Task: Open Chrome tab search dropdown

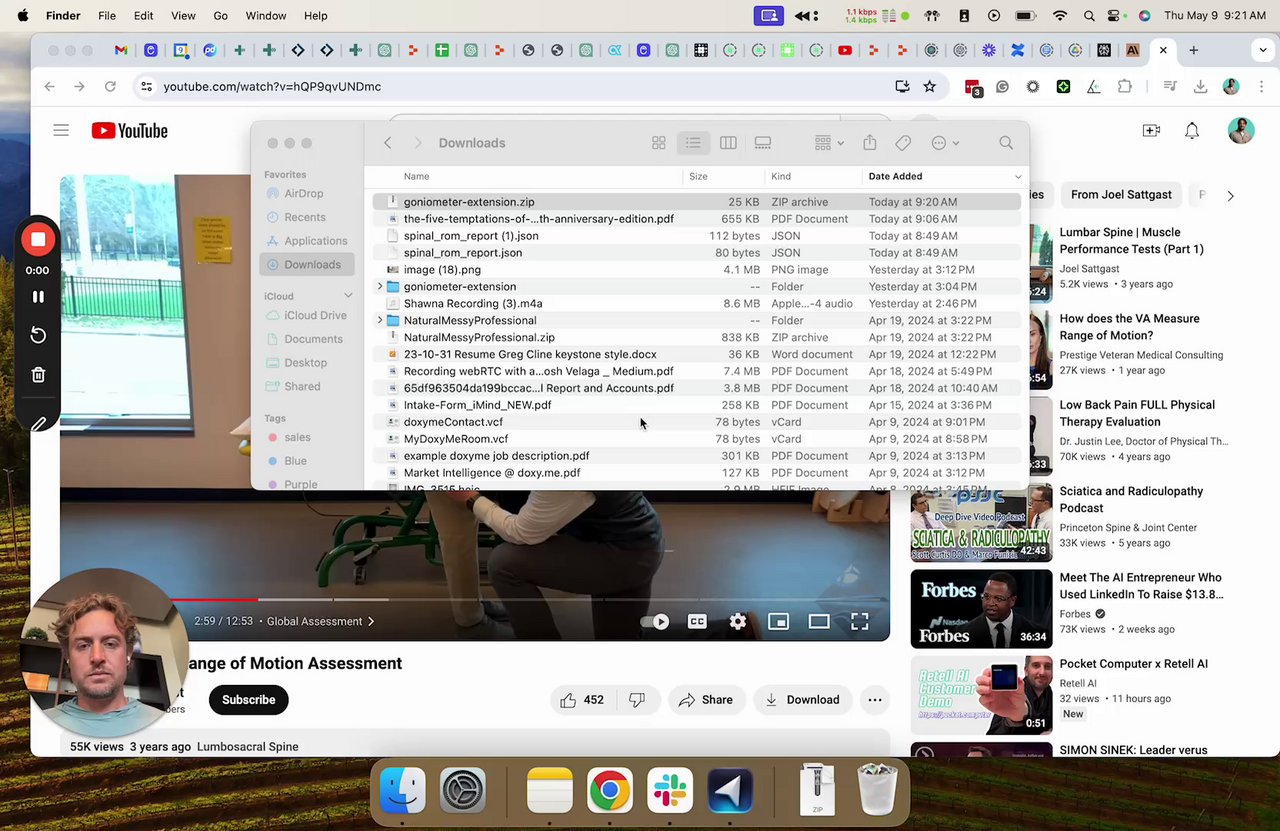Action: (x=1263, y=50)
